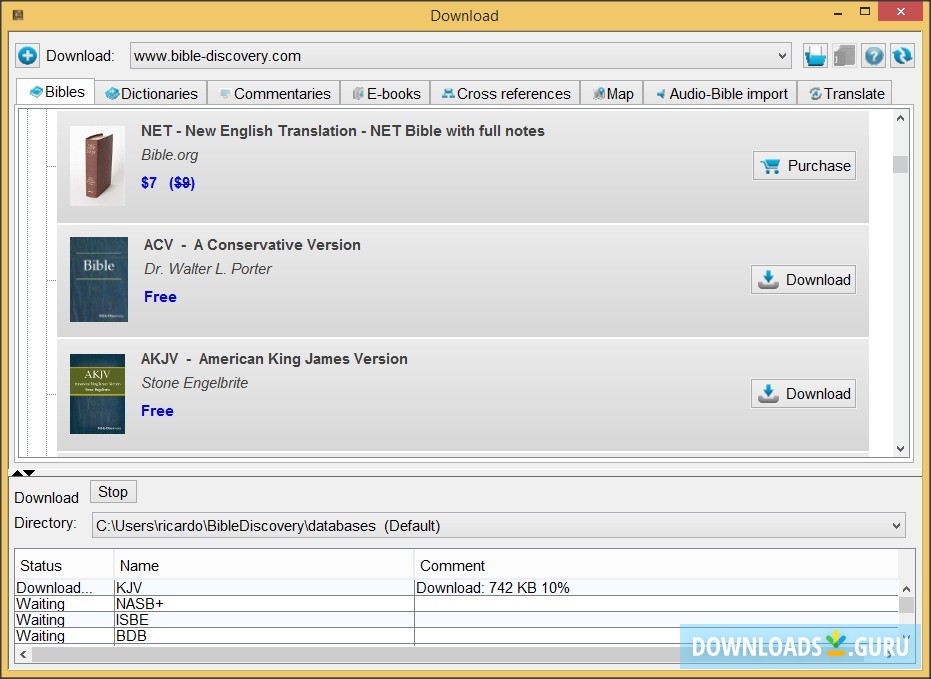Click the Waiting status of NASB+

point(40,604)
